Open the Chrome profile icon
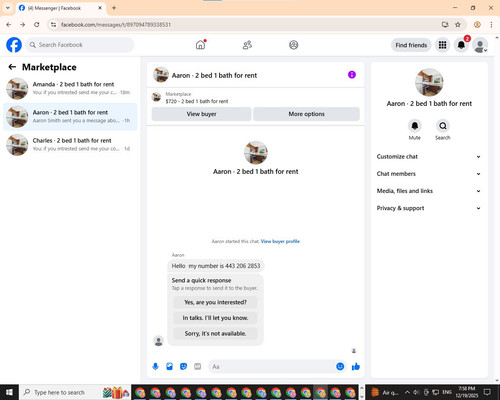The height and width of the screenshot is (400, 500). 477,25
